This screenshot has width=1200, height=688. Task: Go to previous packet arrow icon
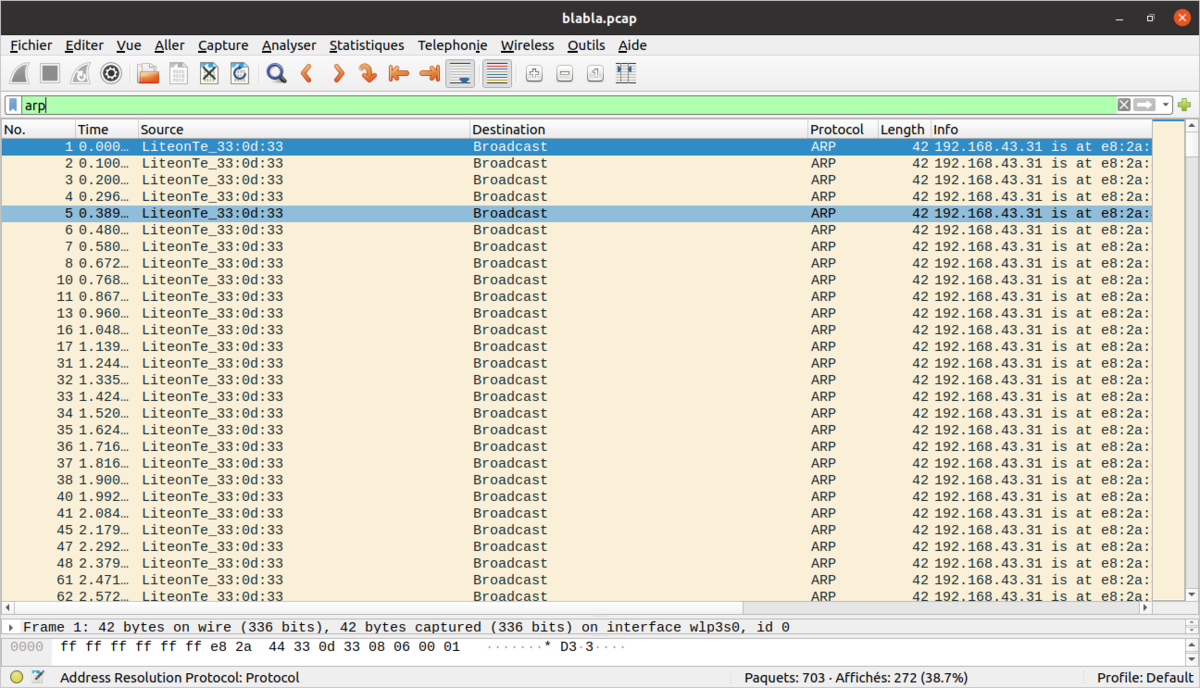click(307, 73)
